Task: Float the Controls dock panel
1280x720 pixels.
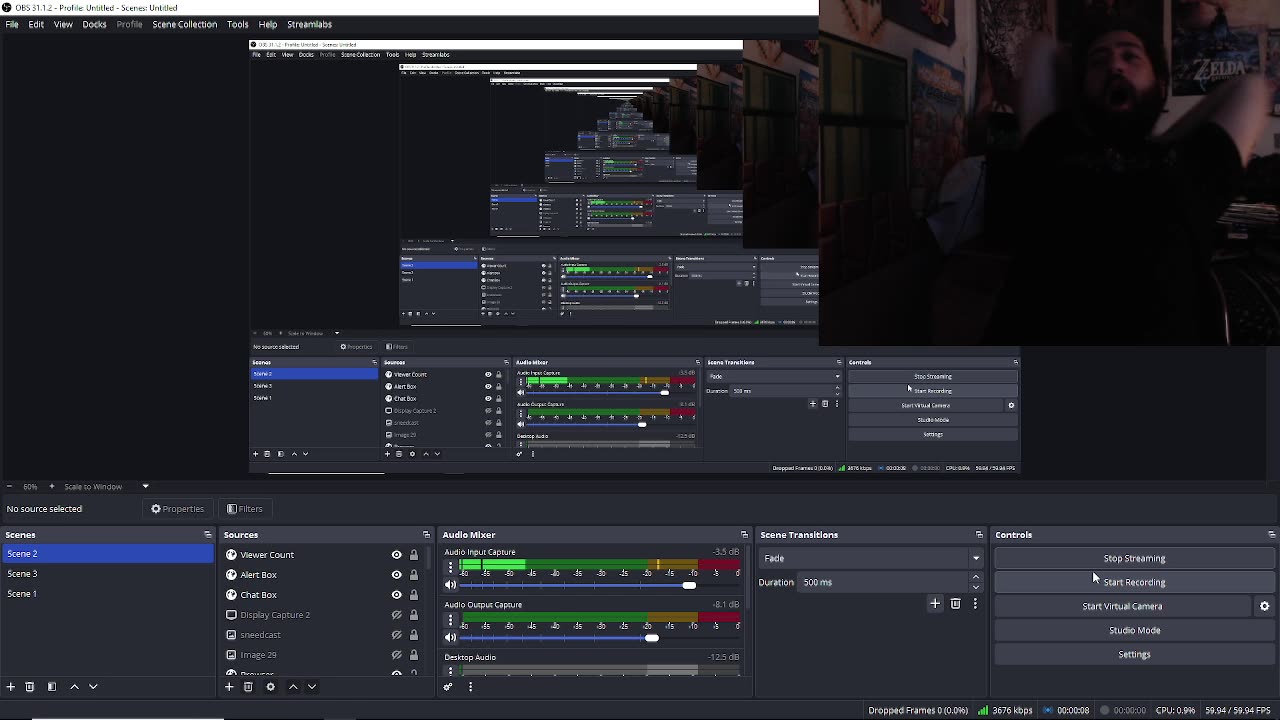Action: point(1271,535)
